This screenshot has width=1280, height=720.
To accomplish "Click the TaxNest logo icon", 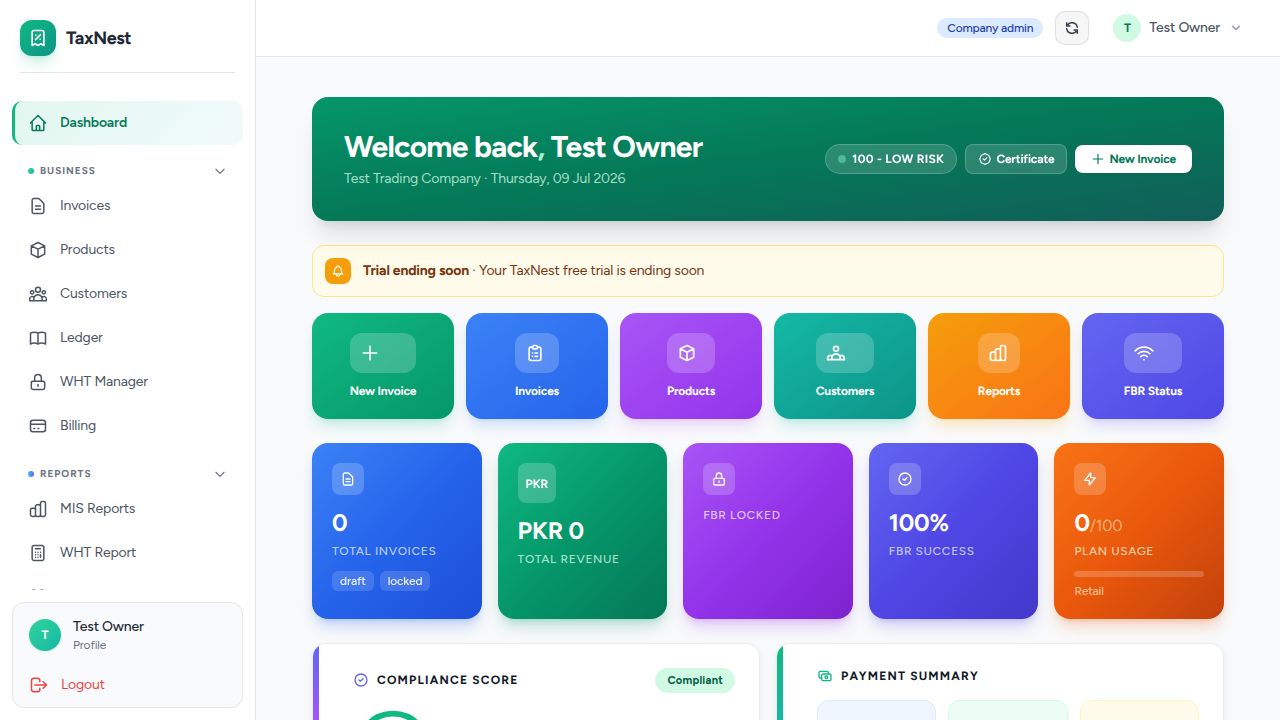I will (38, 38).
